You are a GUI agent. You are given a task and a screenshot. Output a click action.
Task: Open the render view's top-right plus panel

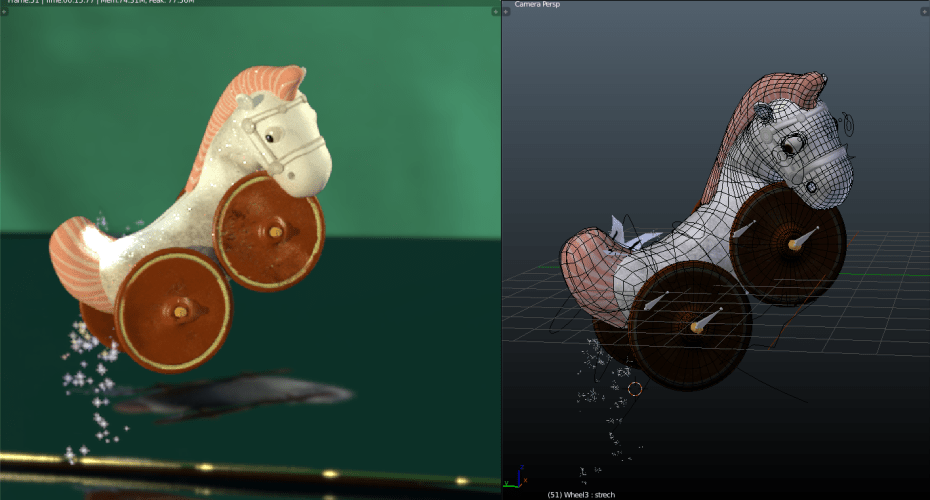point(495,12)
